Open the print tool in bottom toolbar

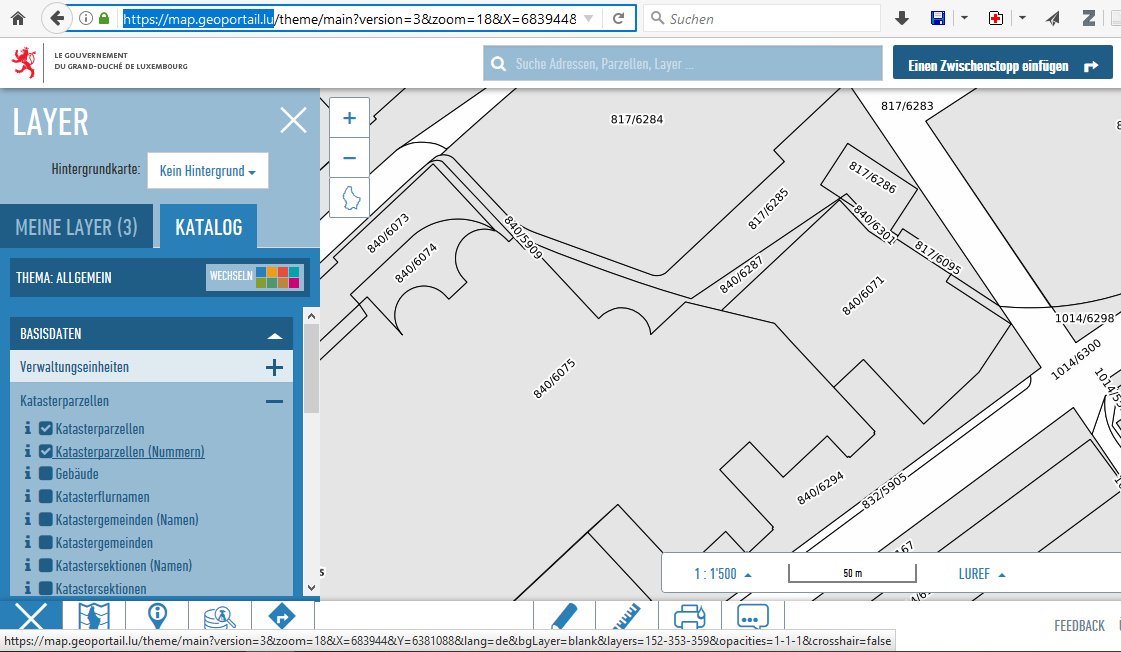click(x=690, y=619)
